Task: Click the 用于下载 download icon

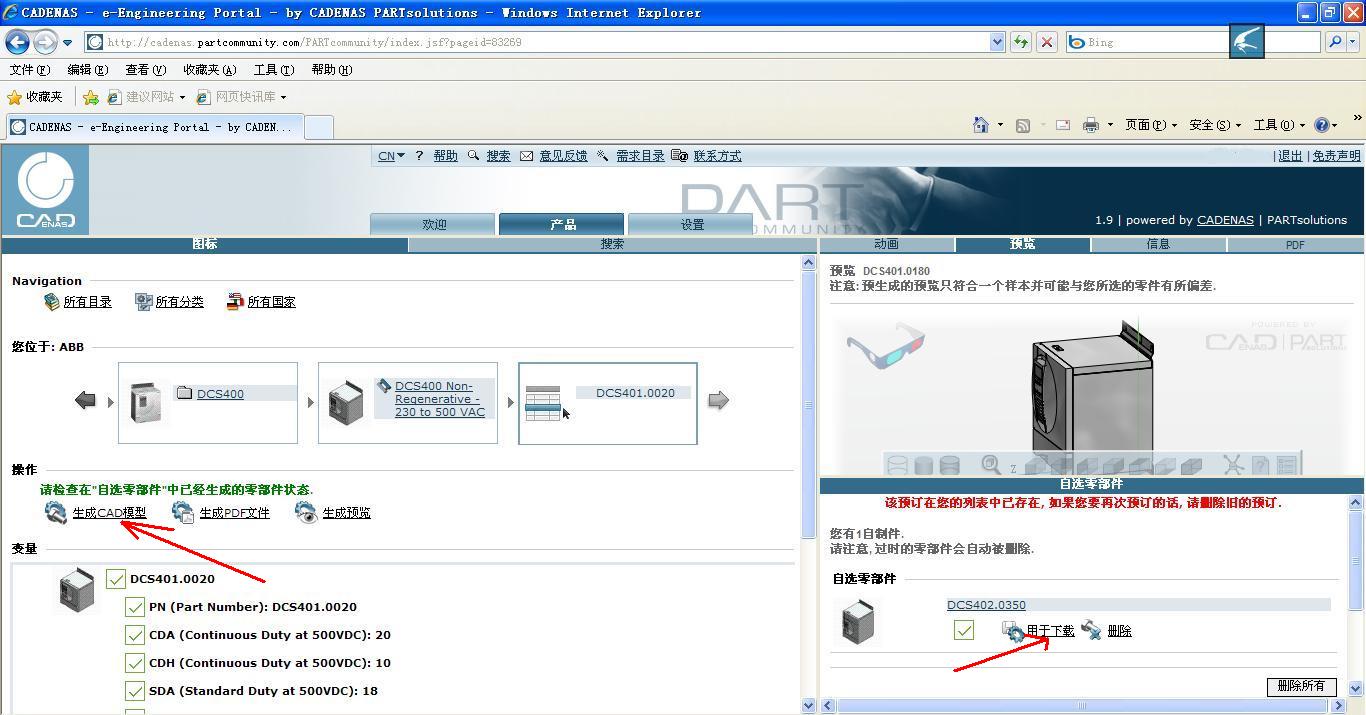Action: pyautogui.click(x=1012, y=630)
